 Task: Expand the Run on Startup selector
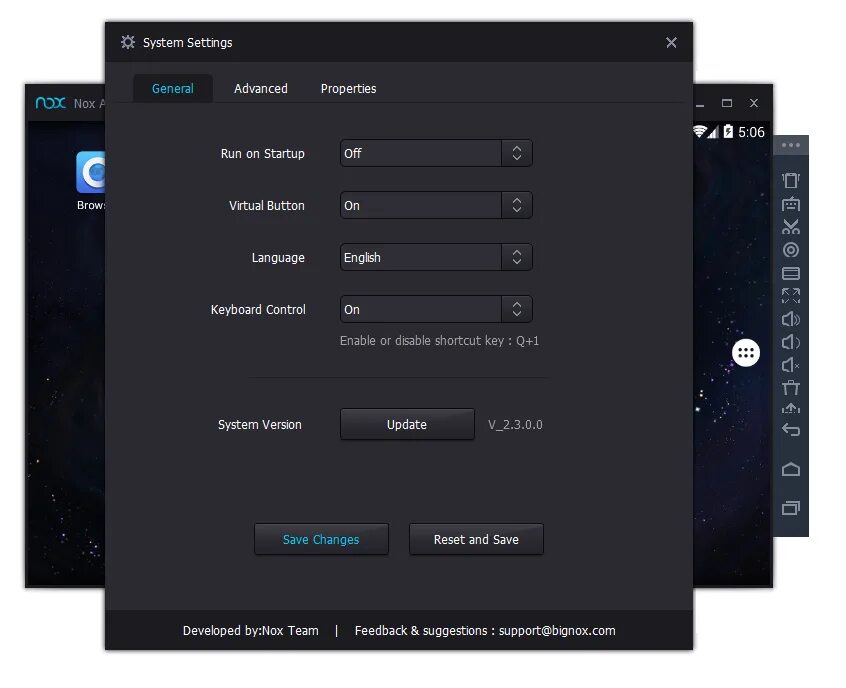point(517,153)
